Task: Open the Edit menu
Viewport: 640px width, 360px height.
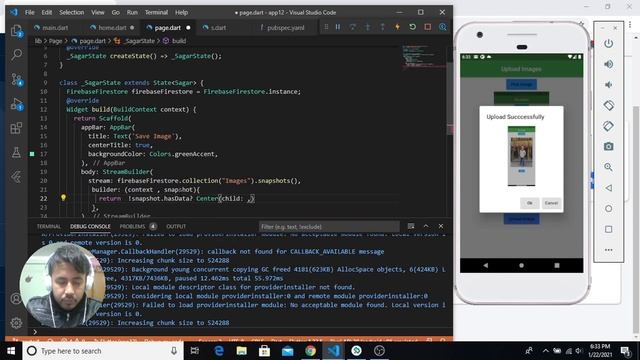Action: pyautogui.click(x=47, y=12)
